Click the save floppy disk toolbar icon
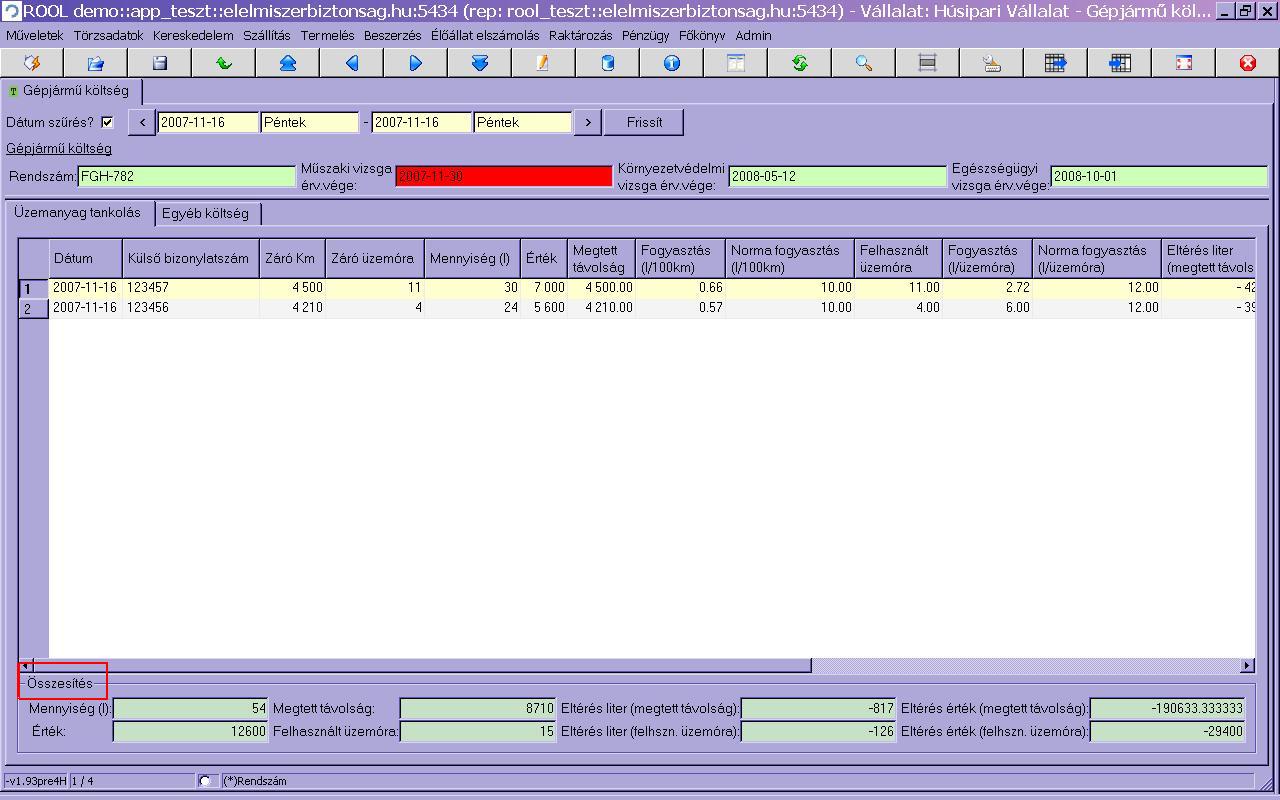 159,63
